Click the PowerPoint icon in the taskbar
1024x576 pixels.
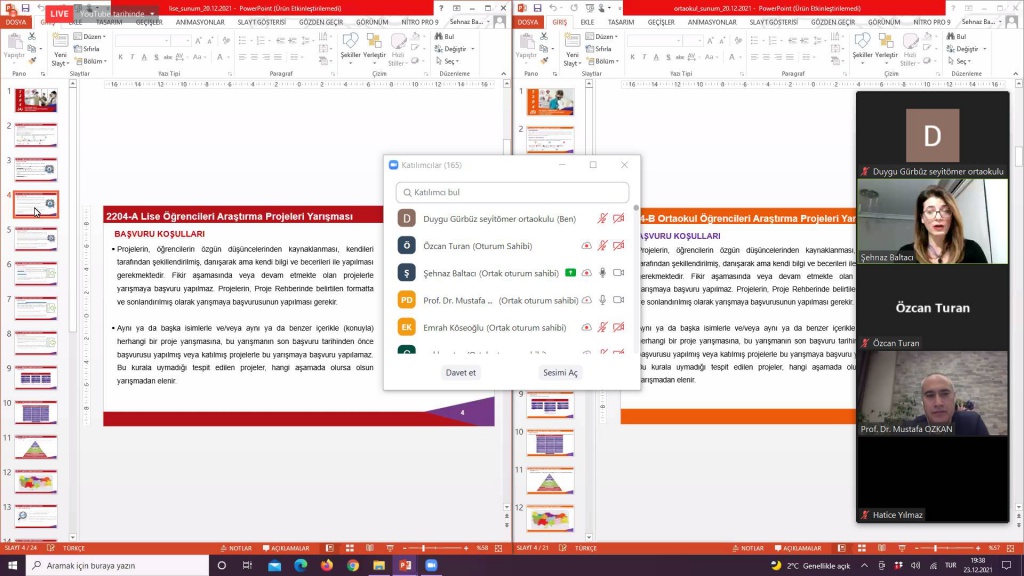coord(405,565)
